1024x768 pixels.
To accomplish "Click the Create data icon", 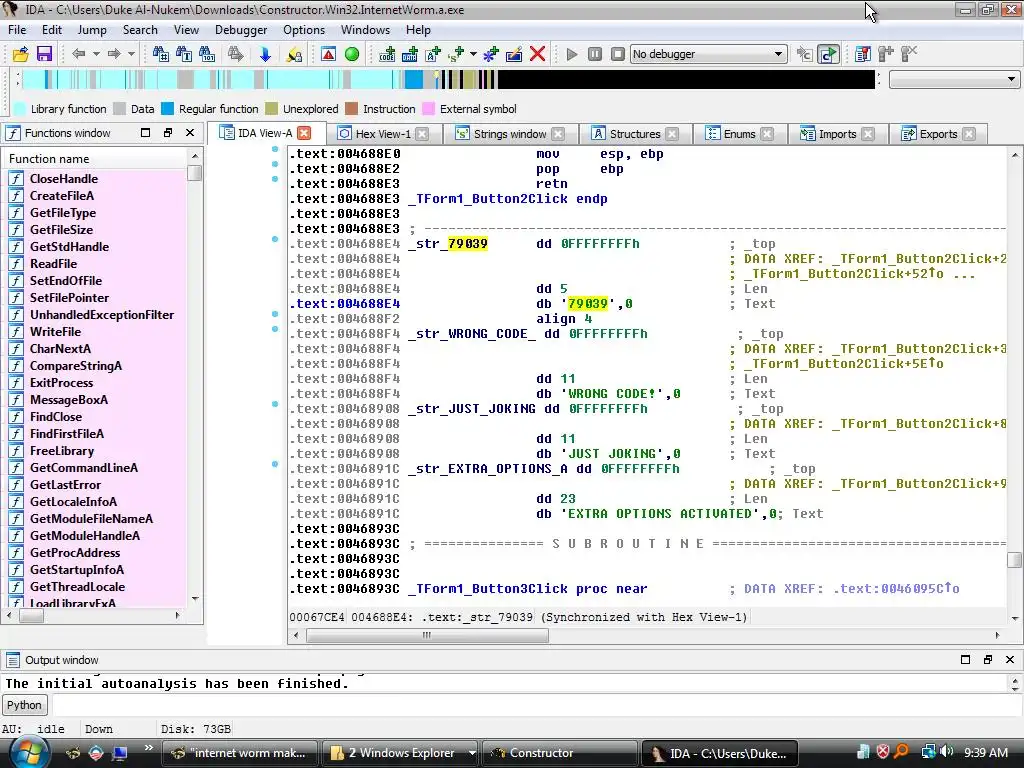I will (409, 54).
